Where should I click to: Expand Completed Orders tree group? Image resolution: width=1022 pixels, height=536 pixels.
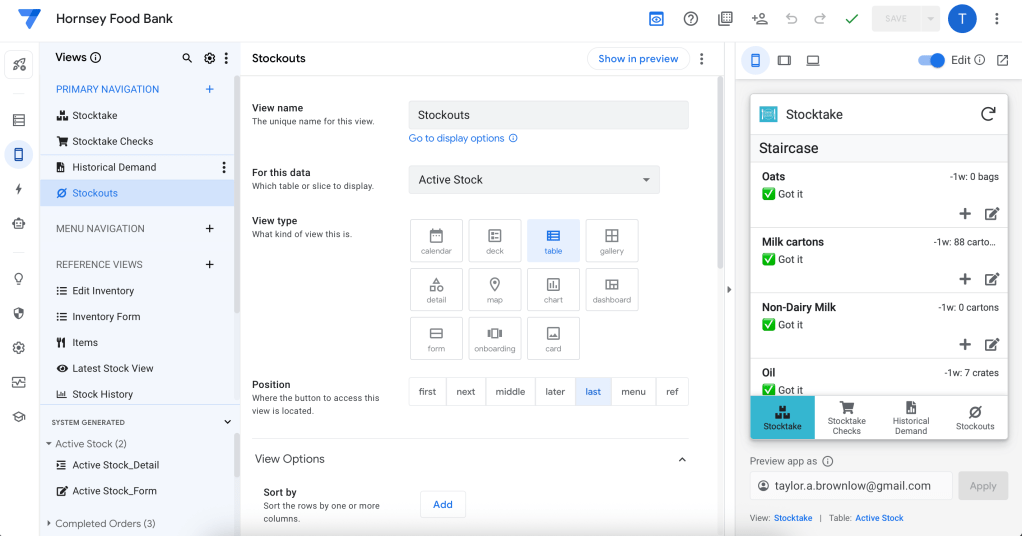coord(49,523)
